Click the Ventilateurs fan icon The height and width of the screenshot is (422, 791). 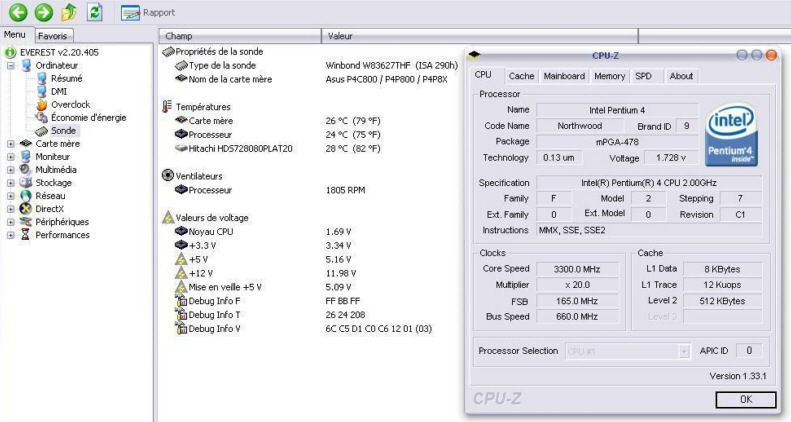pos(168,175)
